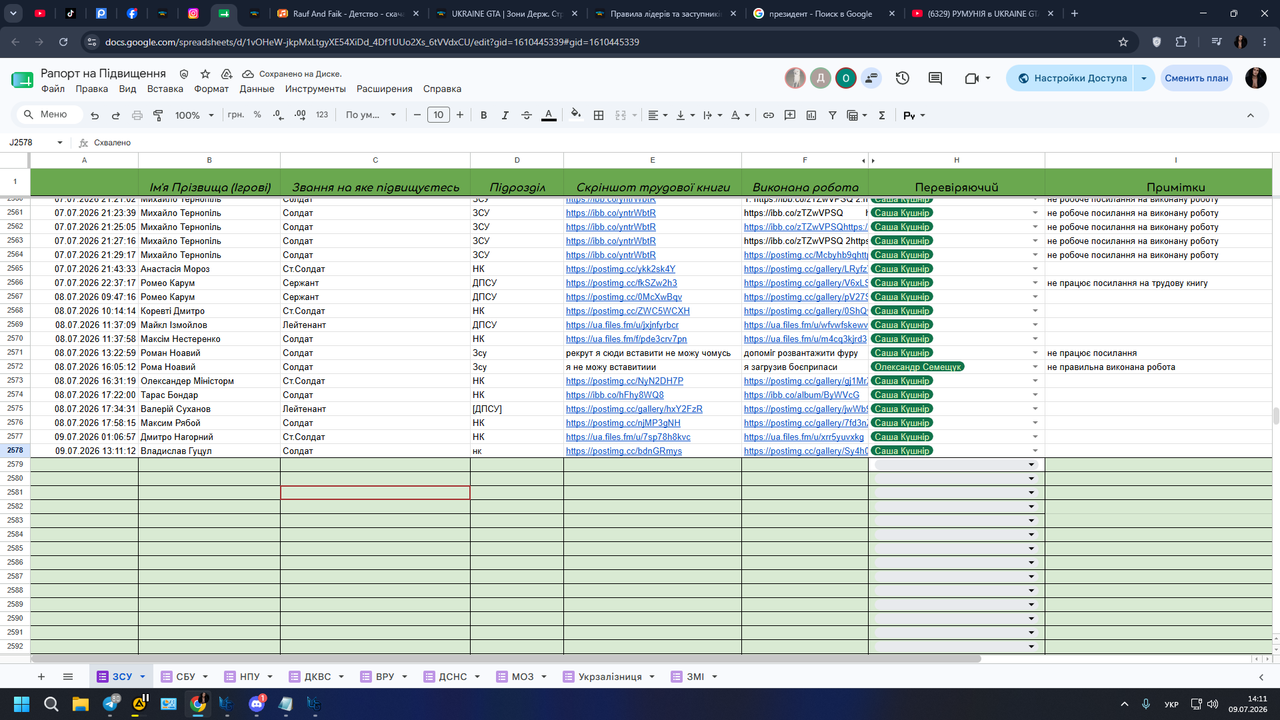Click the create filter funnel icon
Viewport: 1280px width, 720px height.
click(832, 115)
